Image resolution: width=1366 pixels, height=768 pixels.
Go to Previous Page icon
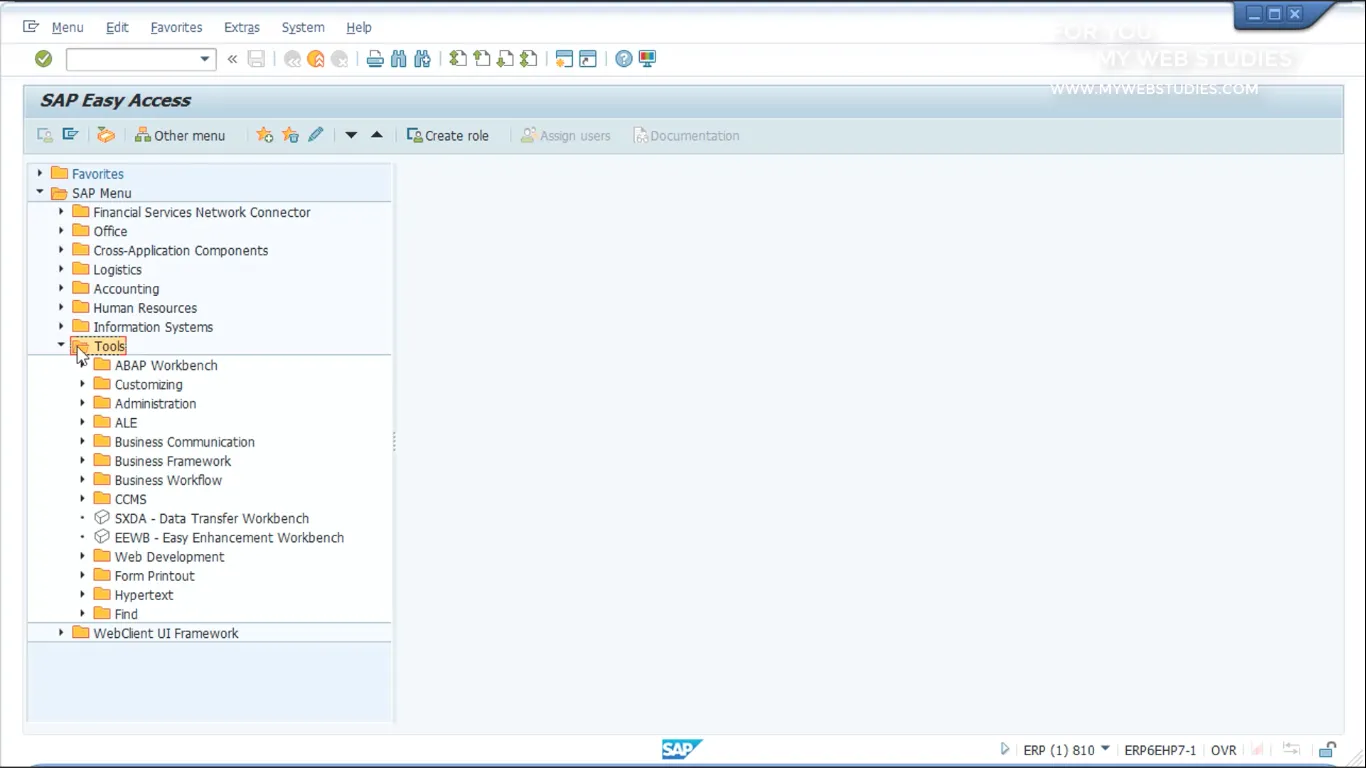(x=482, y=59)
